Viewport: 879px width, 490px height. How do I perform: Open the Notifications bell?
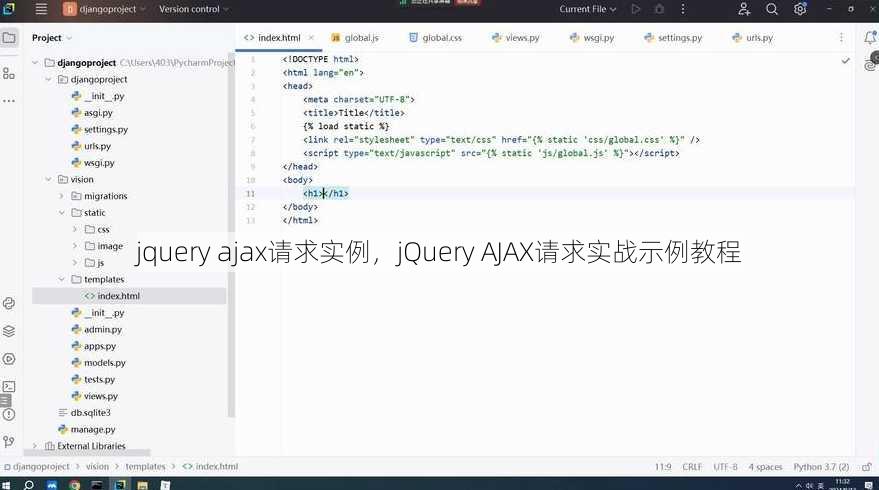[x=869, y=38]
